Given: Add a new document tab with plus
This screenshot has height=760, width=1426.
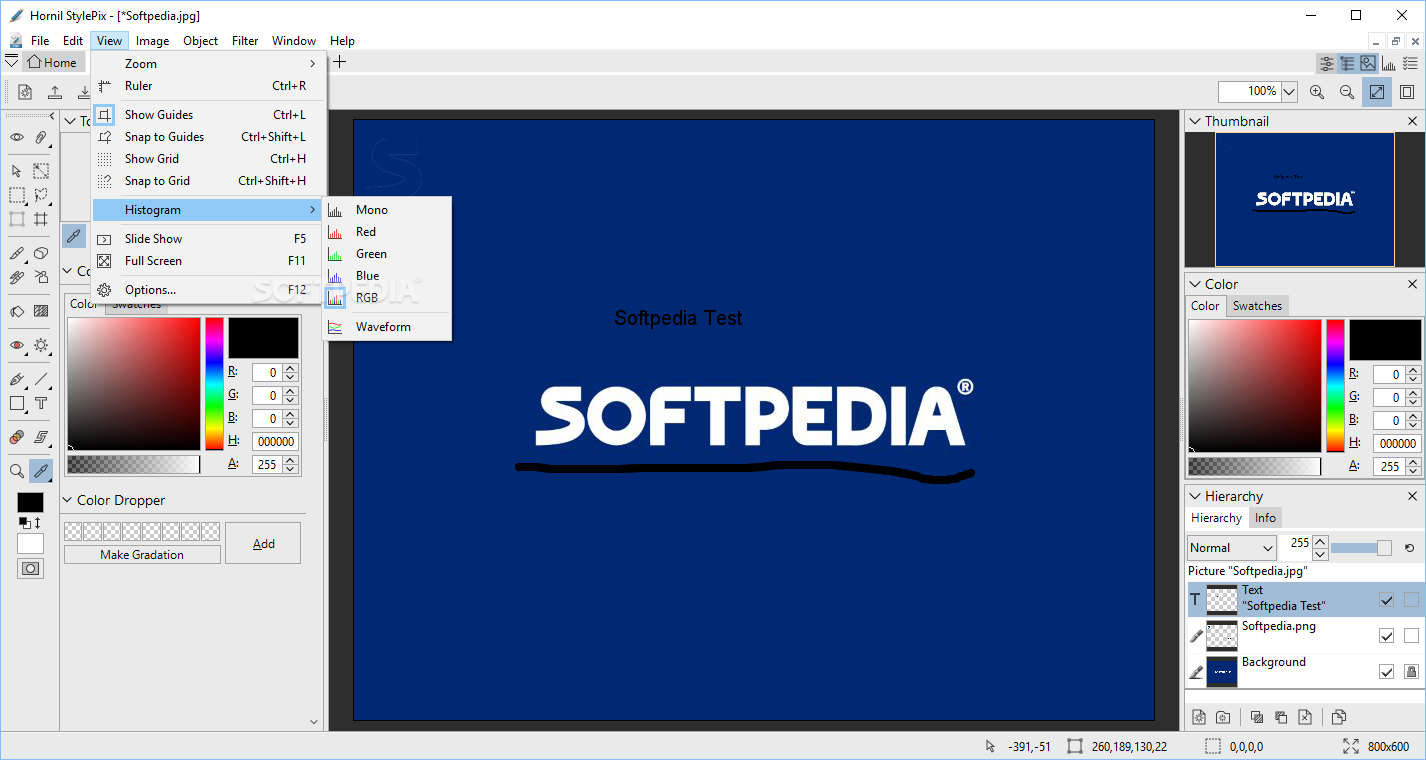Looking at the screenshot, I should pyautogui.click(x=340, y=62).
